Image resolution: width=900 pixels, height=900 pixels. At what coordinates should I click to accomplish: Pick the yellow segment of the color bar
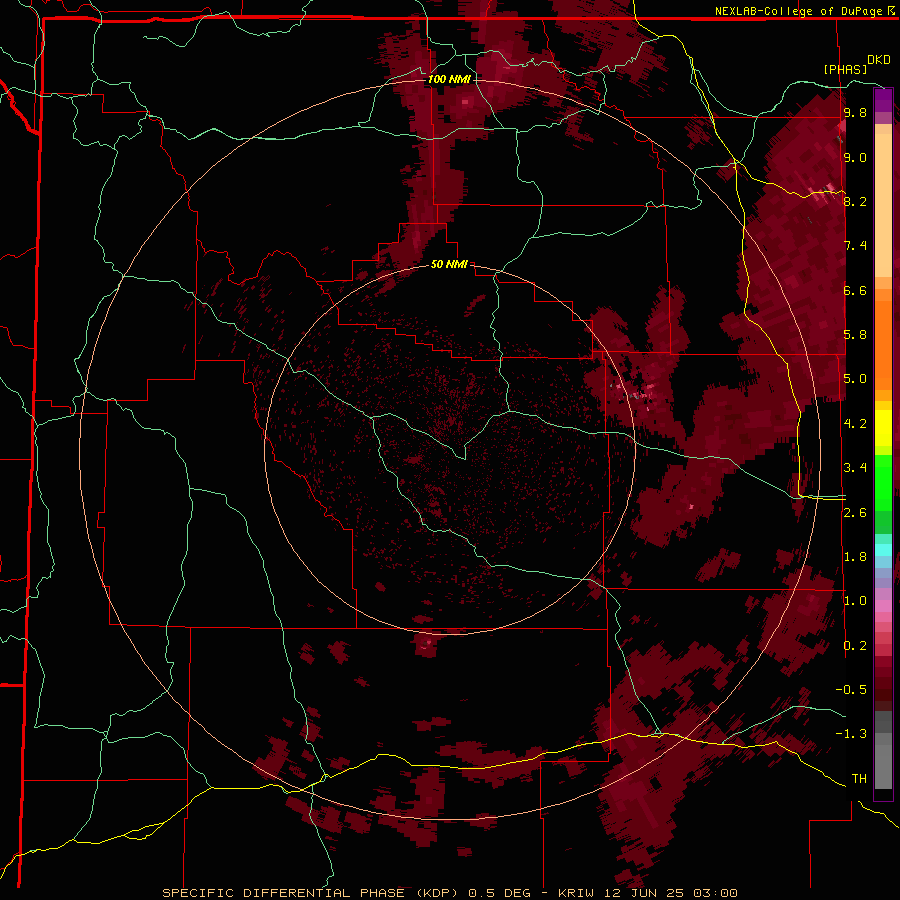coord(883,428)
